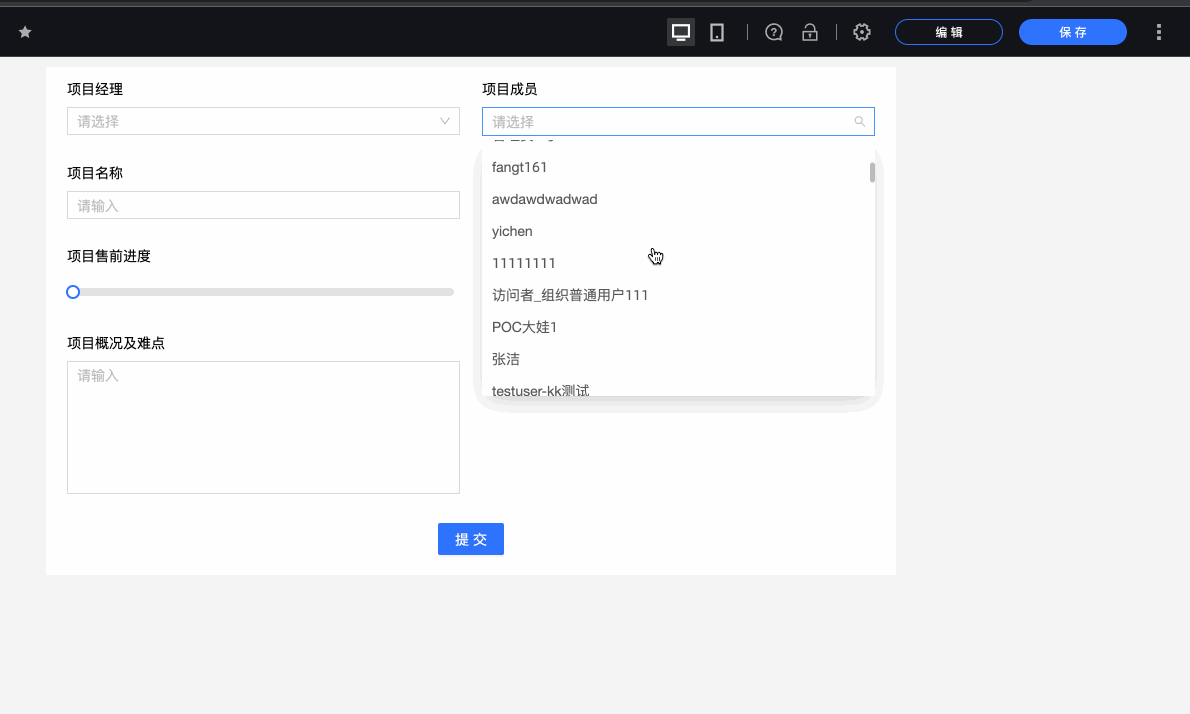Click the 项目经理 dropdown chevron arrow
This screenshot has width=1190, height=714.
(445, 121)
